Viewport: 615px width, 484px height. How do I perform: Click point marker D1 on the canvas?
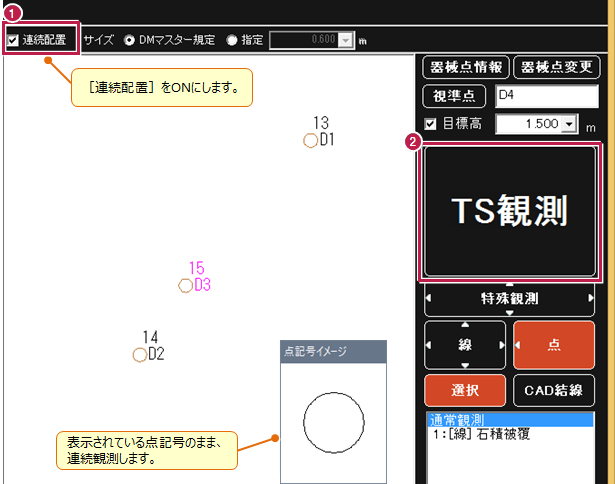pos(310,140)
